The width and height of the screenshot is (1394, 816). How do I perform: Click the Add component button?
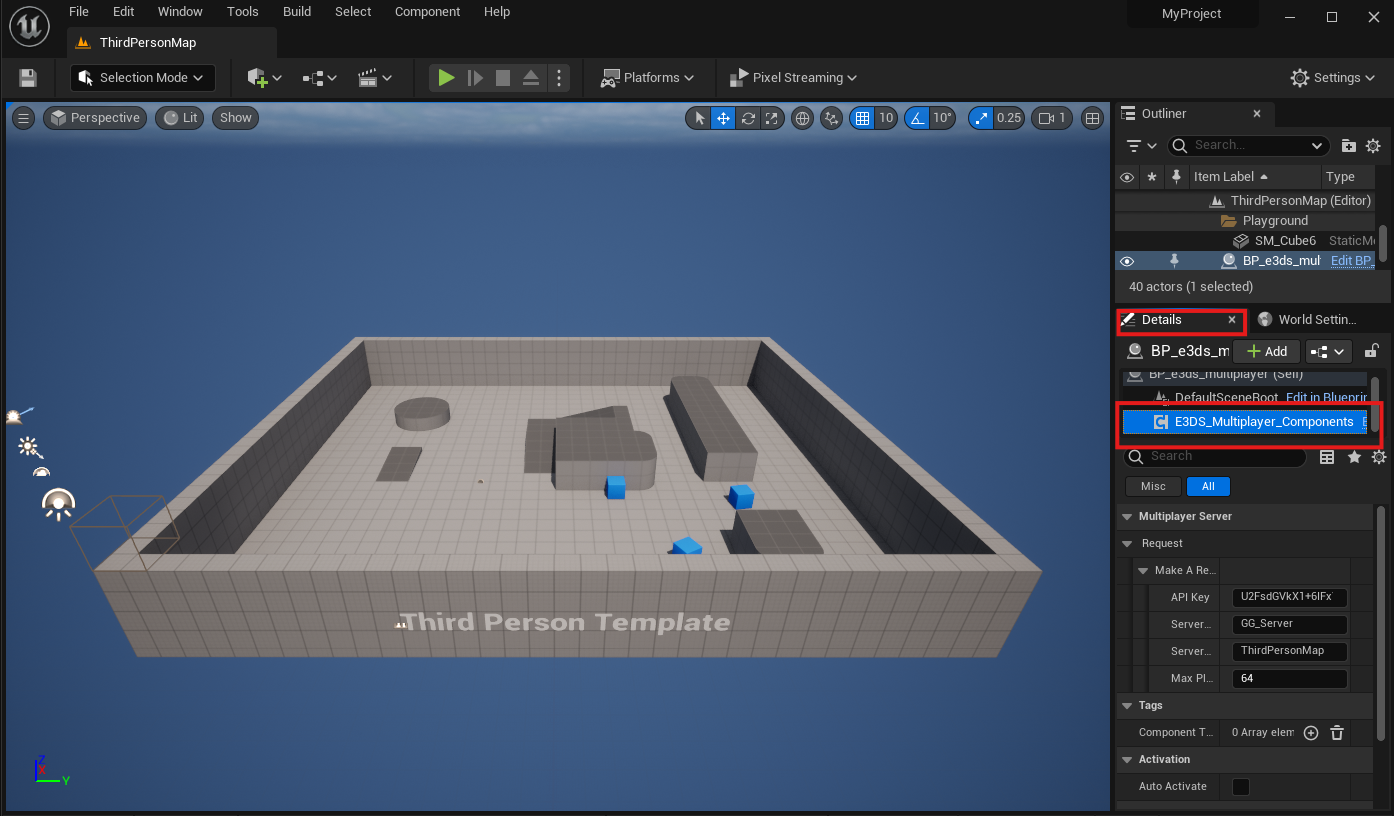click(x=1266, y=351)
